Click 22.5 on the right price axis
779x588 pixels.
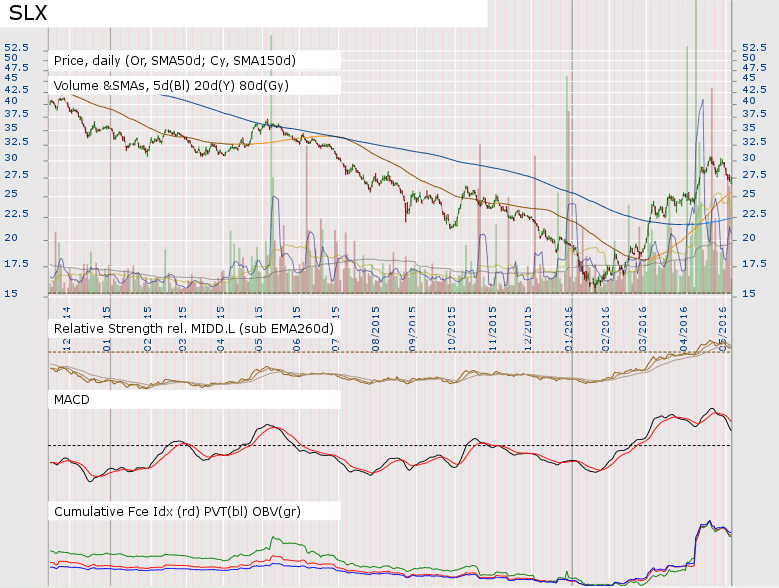(x=751, y=214)
